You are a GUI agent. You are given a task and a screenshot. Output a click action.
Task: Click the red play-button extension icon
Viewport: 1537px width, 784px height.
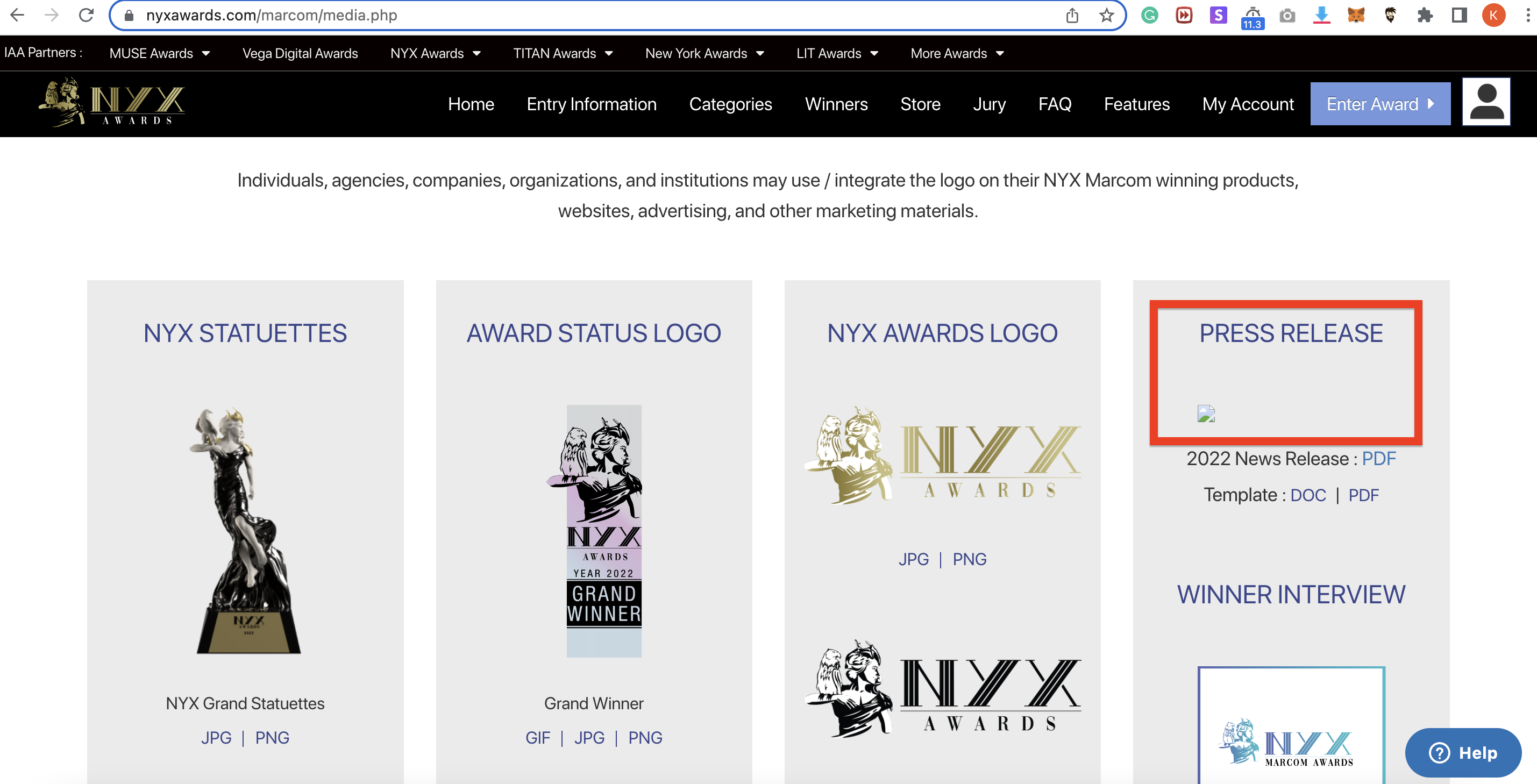(x=1184, y=16)
